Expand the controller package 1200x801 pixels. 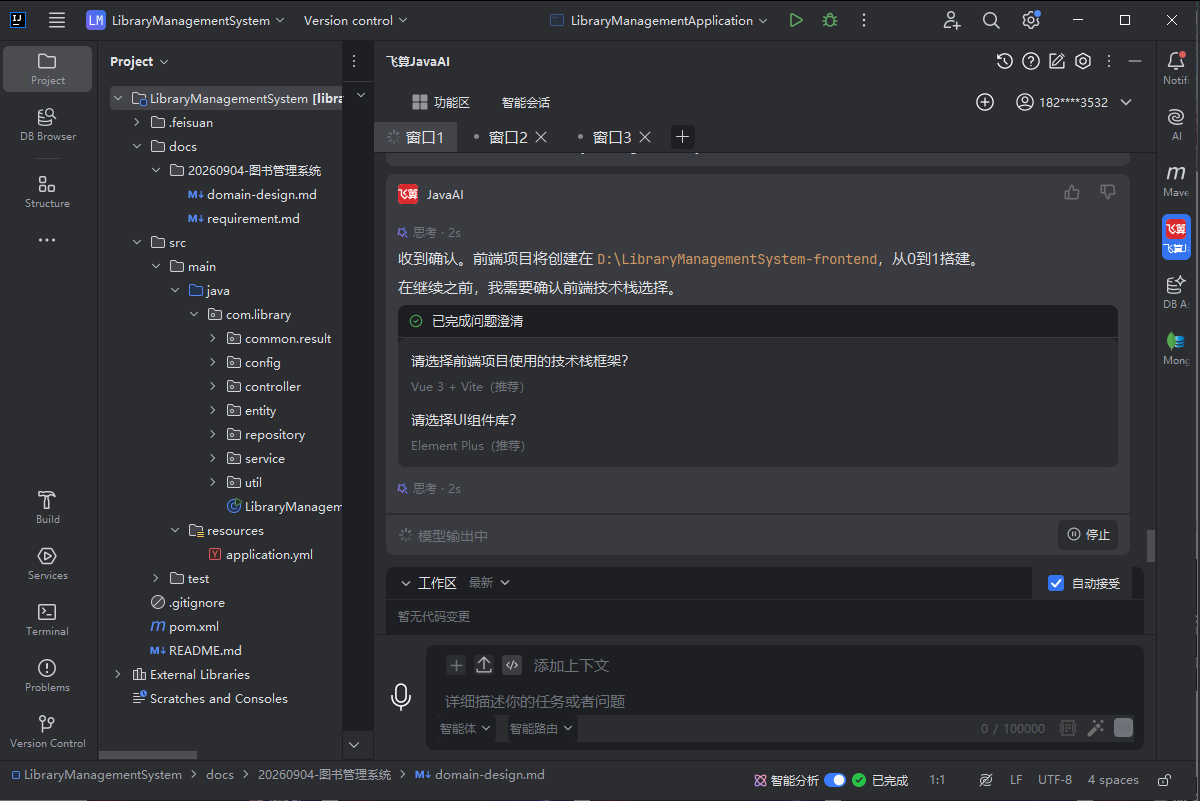tap(213, 386)
